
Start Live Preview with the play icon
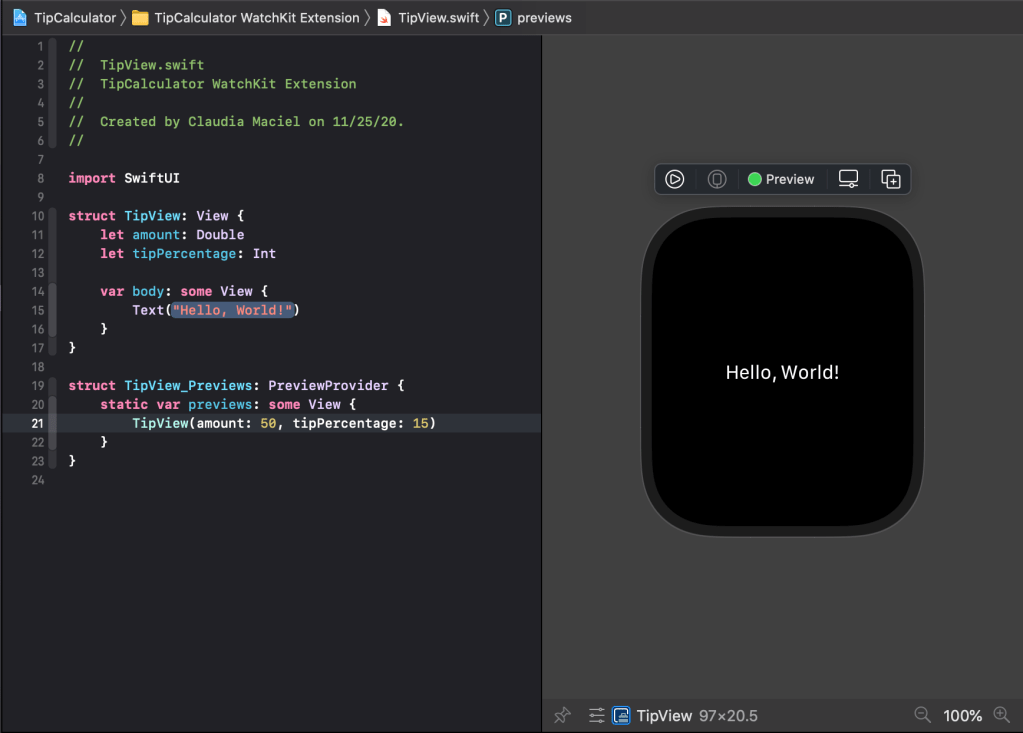coord(675,179)
